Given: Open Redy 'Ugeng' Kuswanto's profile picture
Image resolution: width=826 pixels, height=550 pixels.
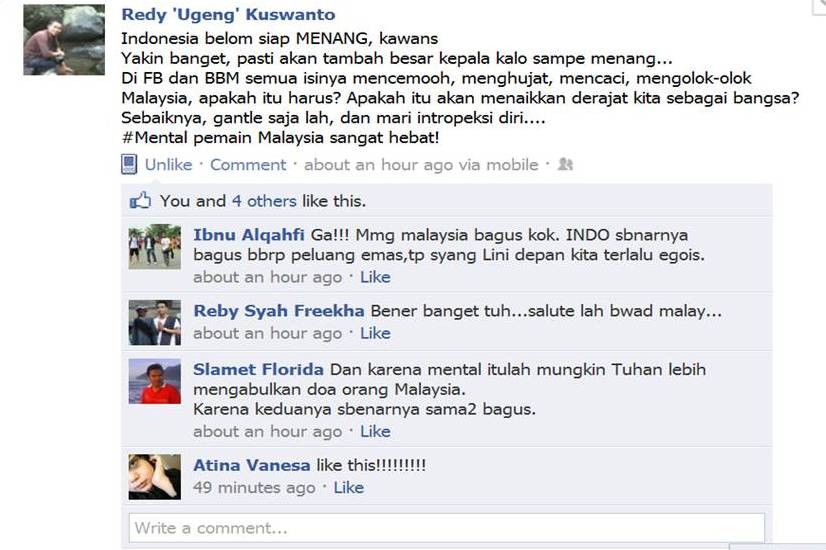Looking at the screenshot, I should tap(64, 40).
